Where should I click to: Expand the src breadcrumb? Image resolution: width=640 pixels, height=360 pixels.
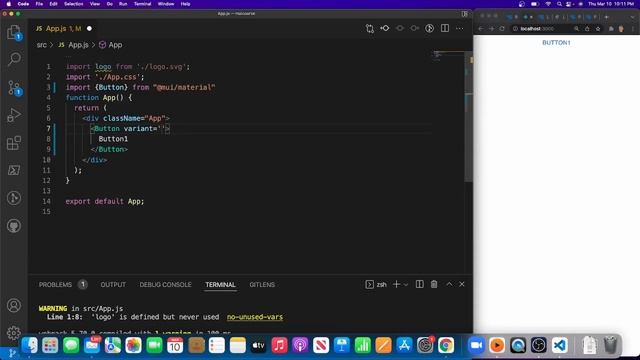42,45
